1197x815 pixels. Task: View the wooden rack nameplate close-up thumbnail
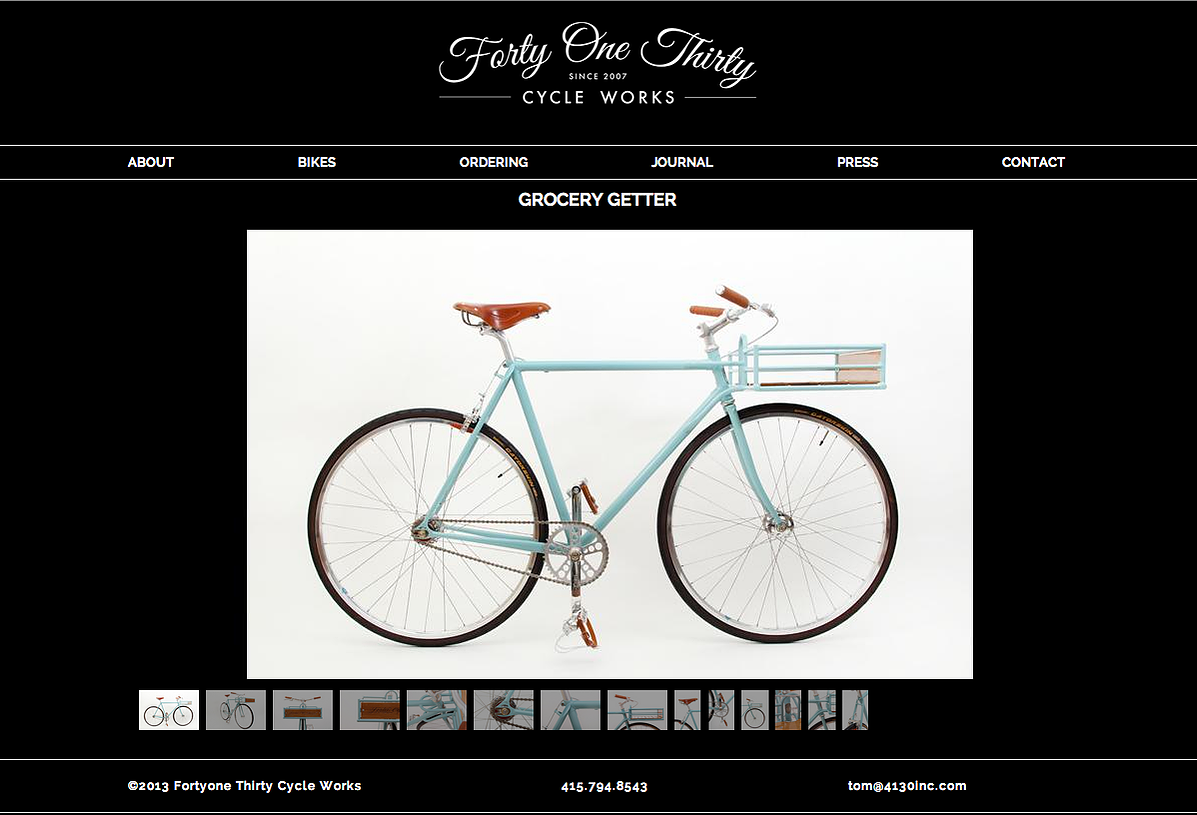(369, 710)
